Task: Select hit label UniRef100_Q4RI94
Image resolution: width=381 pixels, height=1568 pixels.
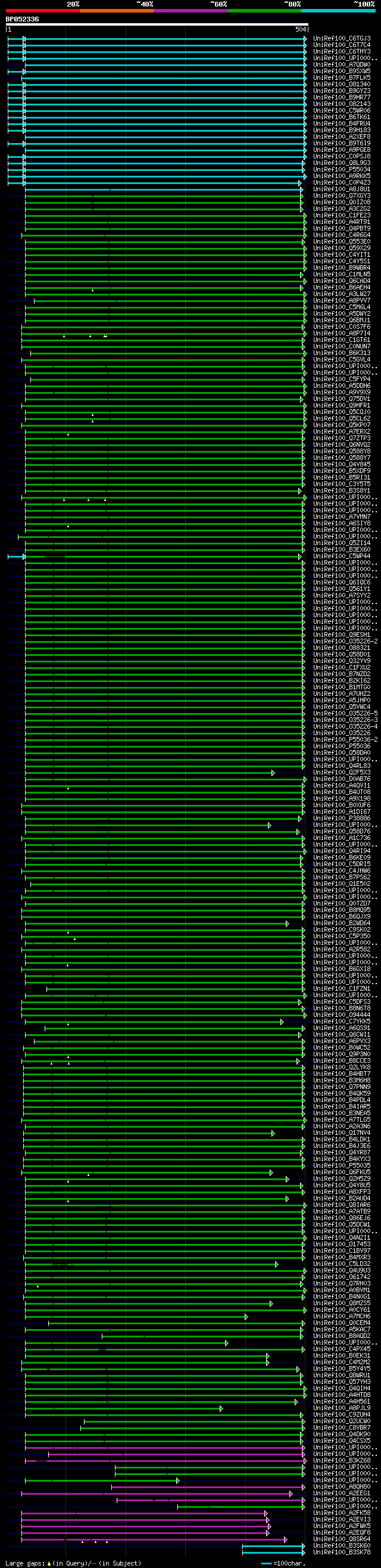Action: click(342, 851)
